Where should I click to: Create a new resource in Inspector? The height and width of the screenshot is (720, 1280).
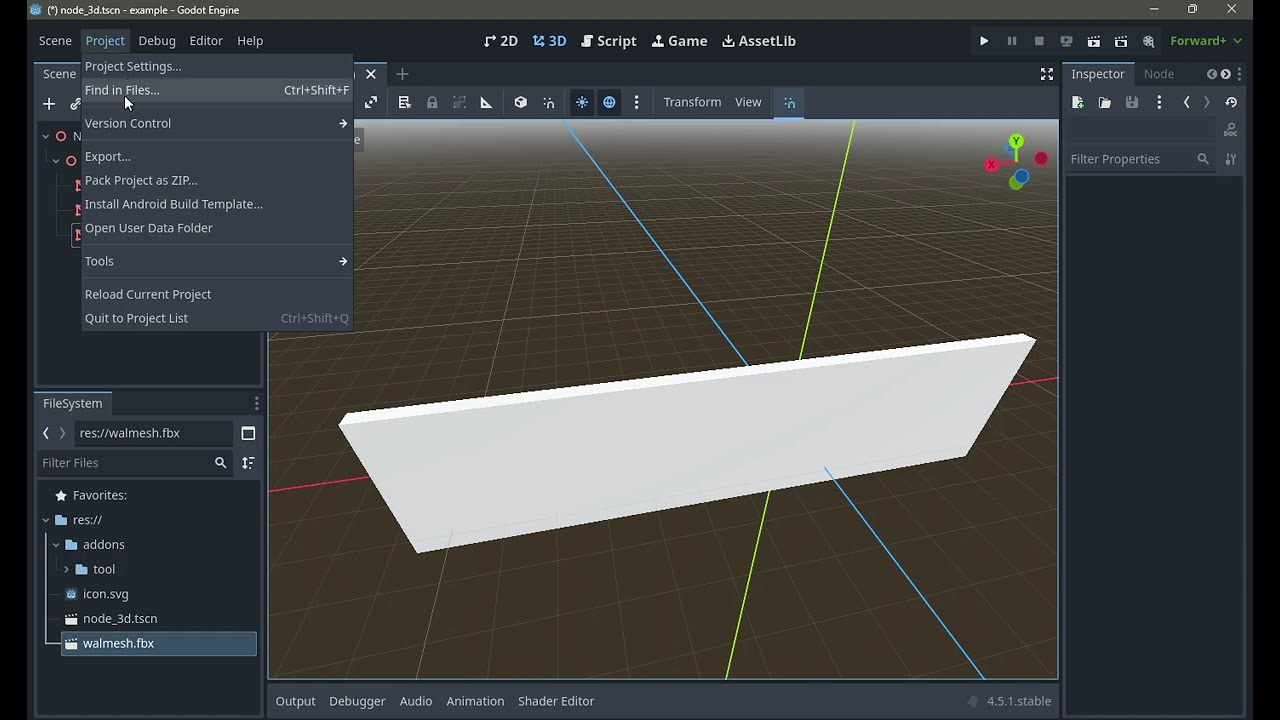coord(1078,102)
